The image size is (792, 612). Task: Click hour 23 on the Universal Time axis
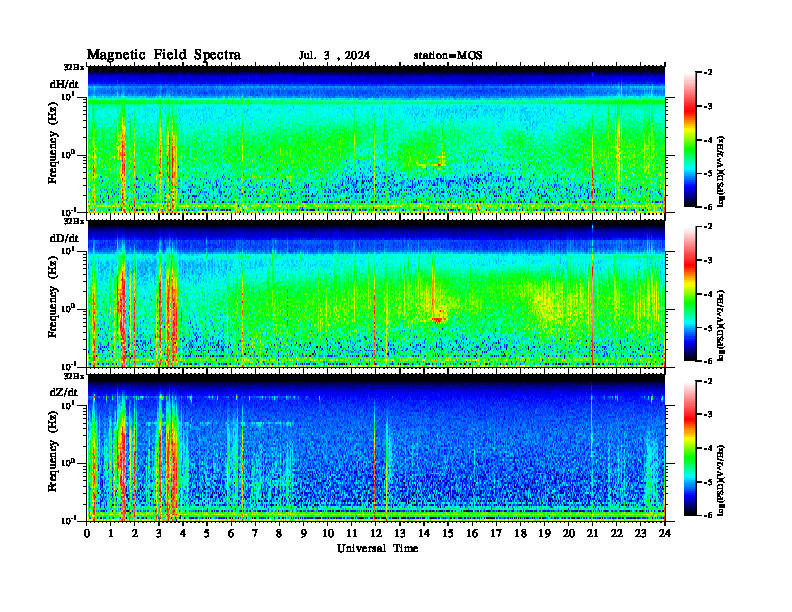640,534
